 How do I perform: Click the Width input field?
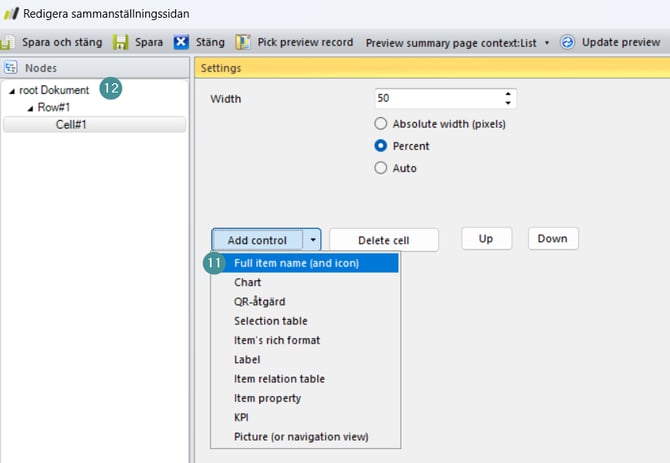[437, 99]
